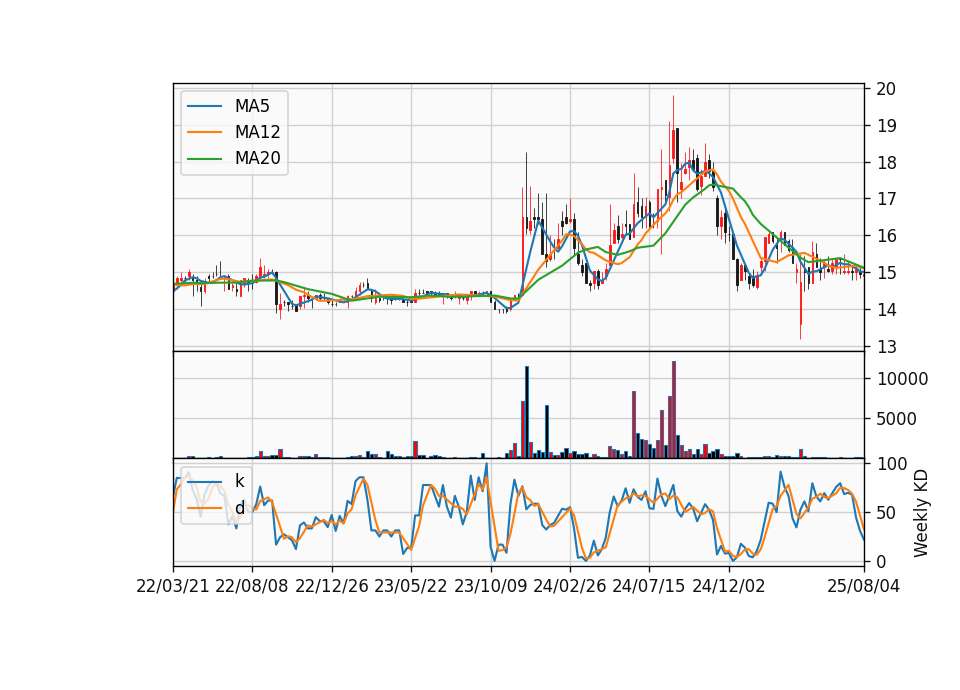This screenshot has width=960, height=690.
Task: Click the blue MA5 legend line sample
Action: point(204,106)
